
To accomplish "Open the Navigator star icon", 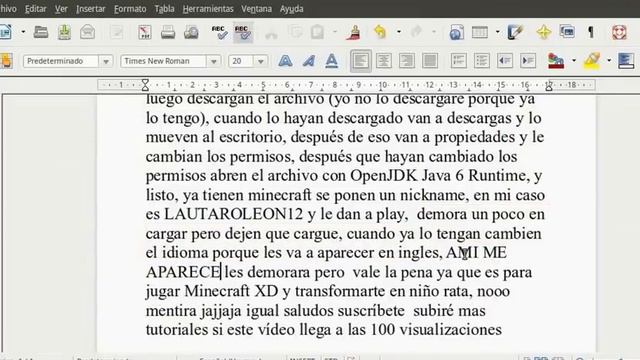I will pyautogui.click(x=544, y=32).
